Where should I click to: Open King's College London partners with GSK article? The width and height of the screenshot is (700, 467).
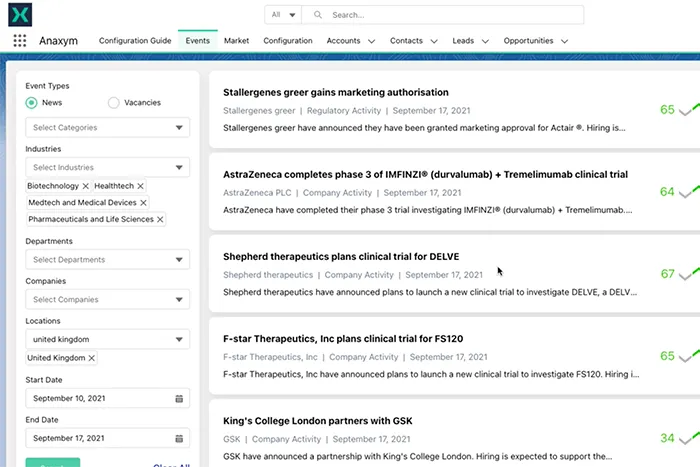pyautogui.click(x=318, y=421)
